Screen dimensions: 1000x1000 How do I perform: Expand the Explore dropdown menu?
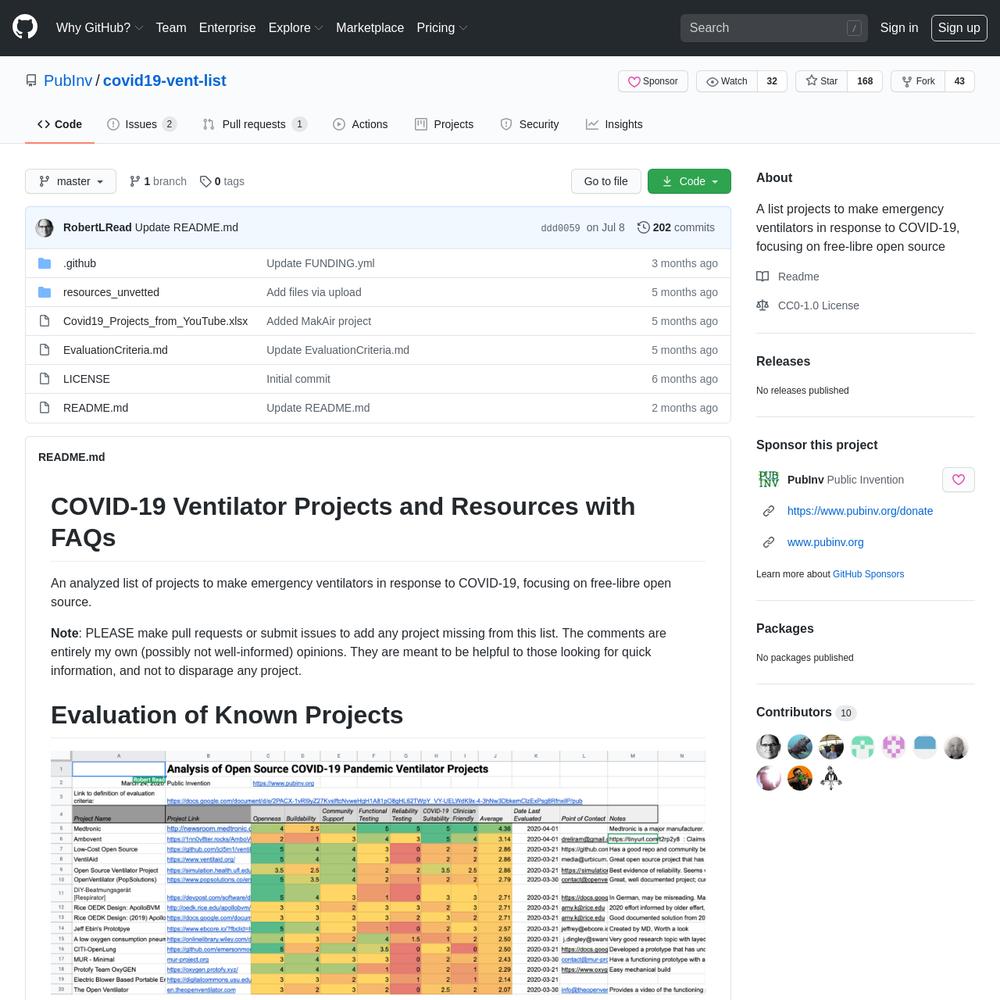[295, 28]
